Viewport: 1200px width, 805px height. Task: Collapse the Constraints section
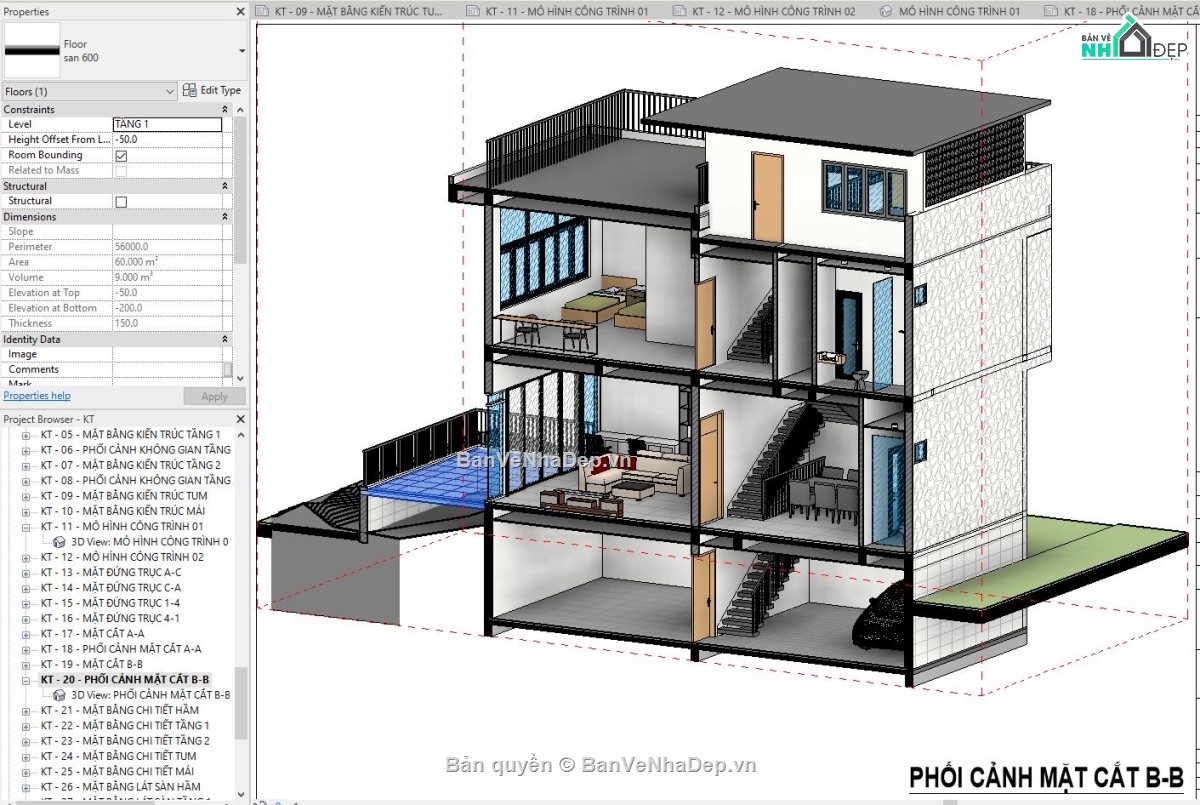225,109
